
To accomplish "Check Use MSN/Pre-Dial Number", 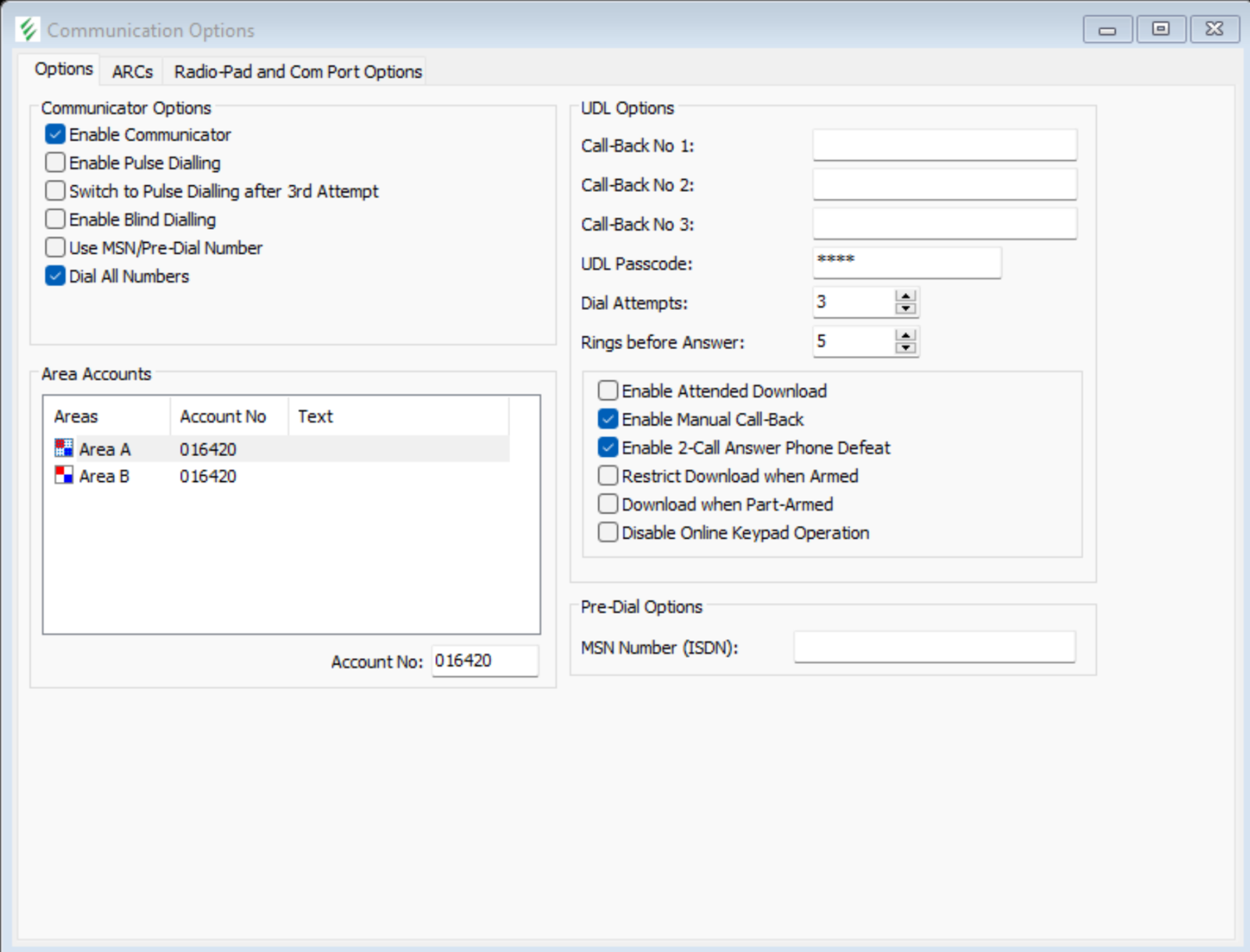I will pyautogui.click(x=55, y=248).
